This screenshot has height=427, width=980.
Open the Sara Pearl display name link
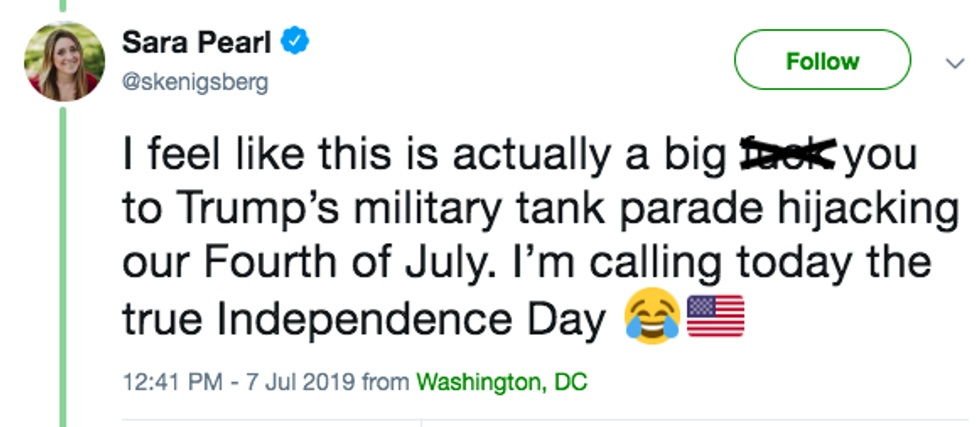tap(199, 43)
